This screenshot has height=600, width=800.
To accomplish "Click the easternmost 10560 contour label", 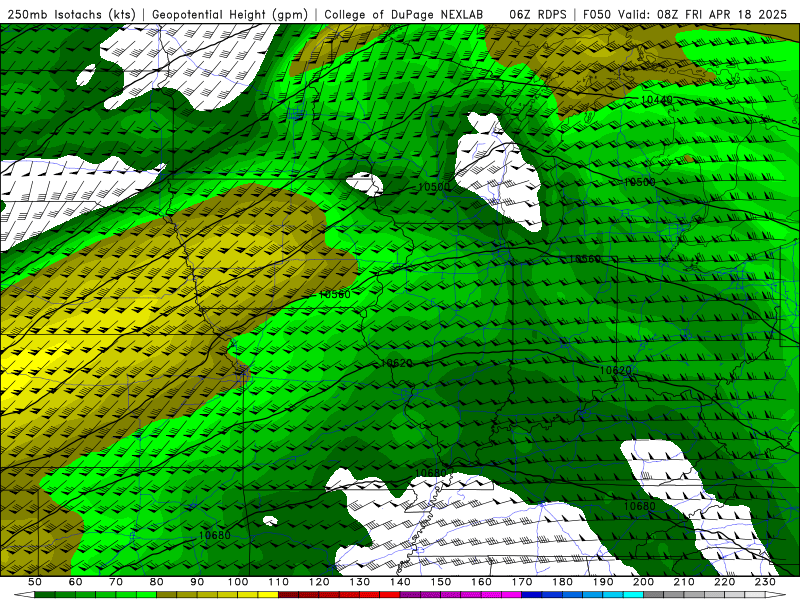I will click(585, 259).
